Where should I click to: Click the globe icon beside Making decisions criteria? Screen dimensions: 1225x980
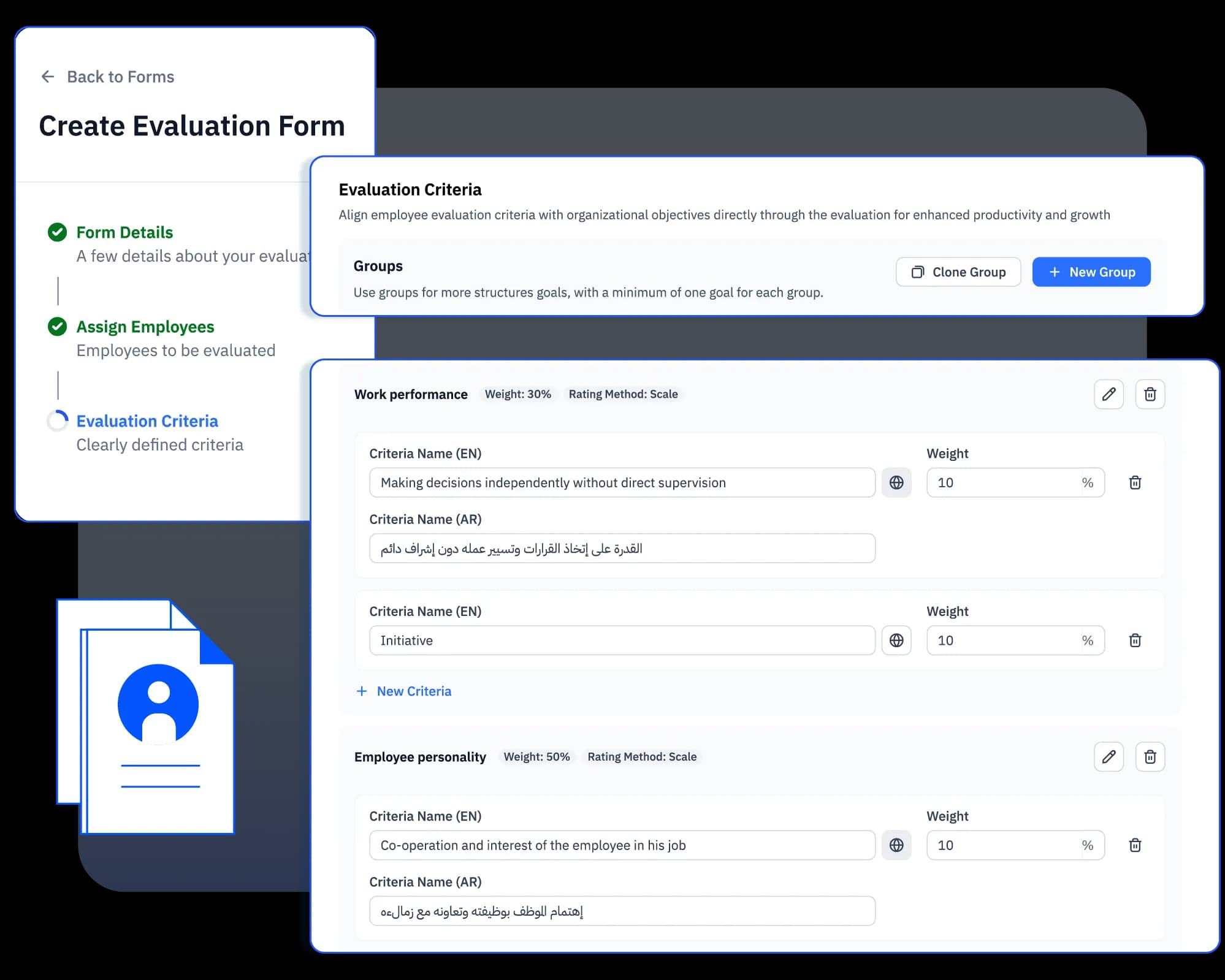(x=896, y=483)
